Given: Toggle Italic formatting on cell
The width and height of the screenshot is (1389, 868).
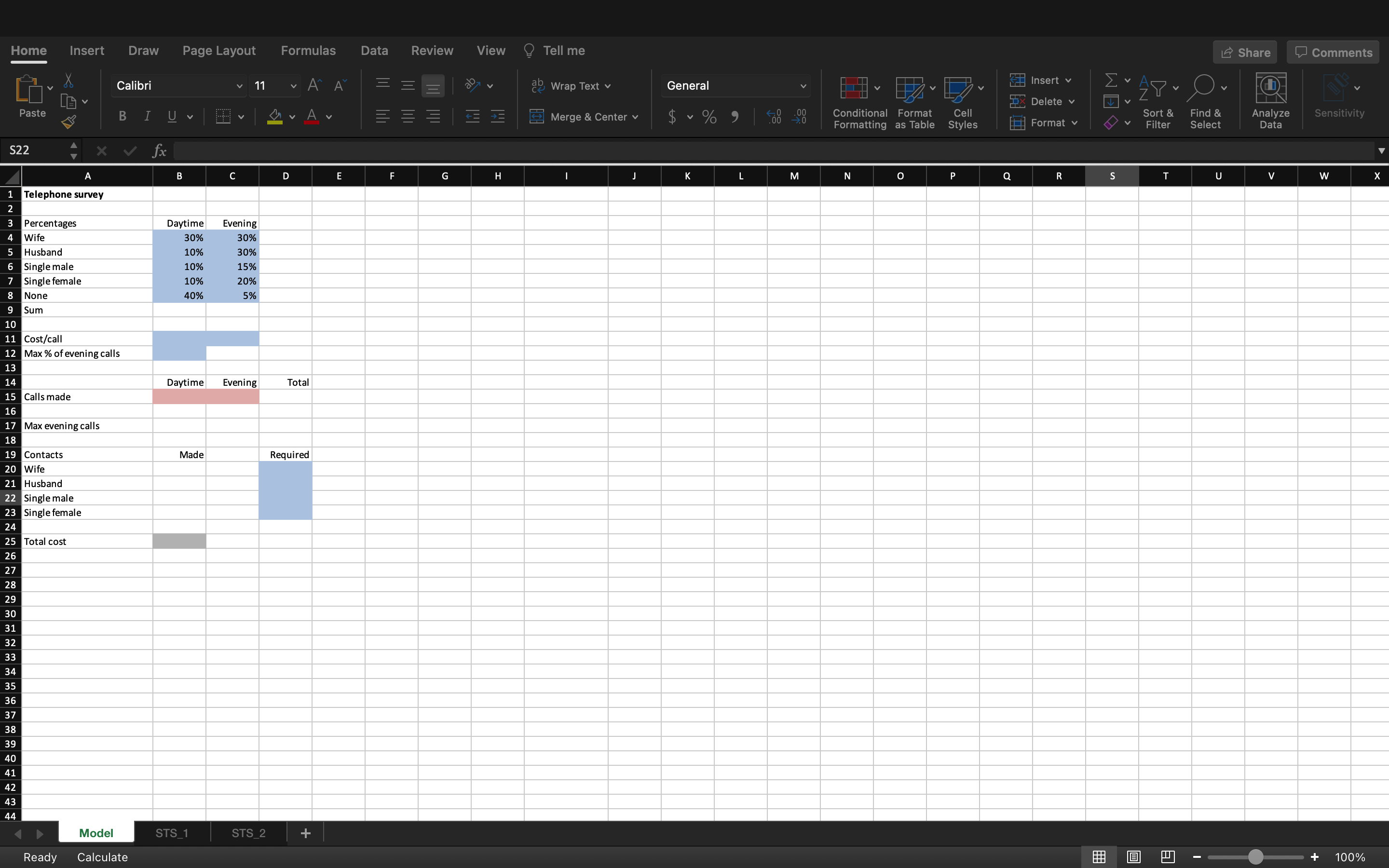Looking at the screenshot, I should click(x=146, y=116).
